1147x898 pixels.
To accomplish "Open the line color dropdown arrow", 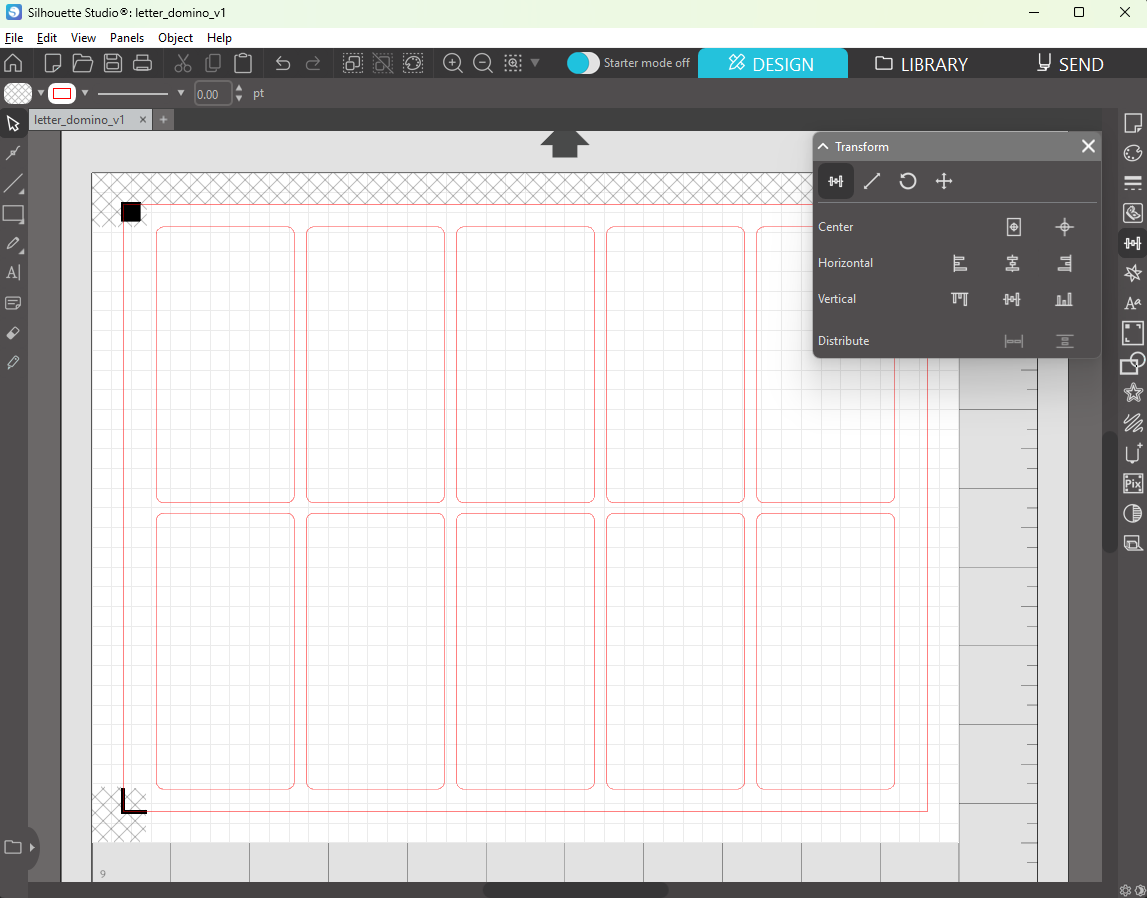I will [x=85, y=93].
